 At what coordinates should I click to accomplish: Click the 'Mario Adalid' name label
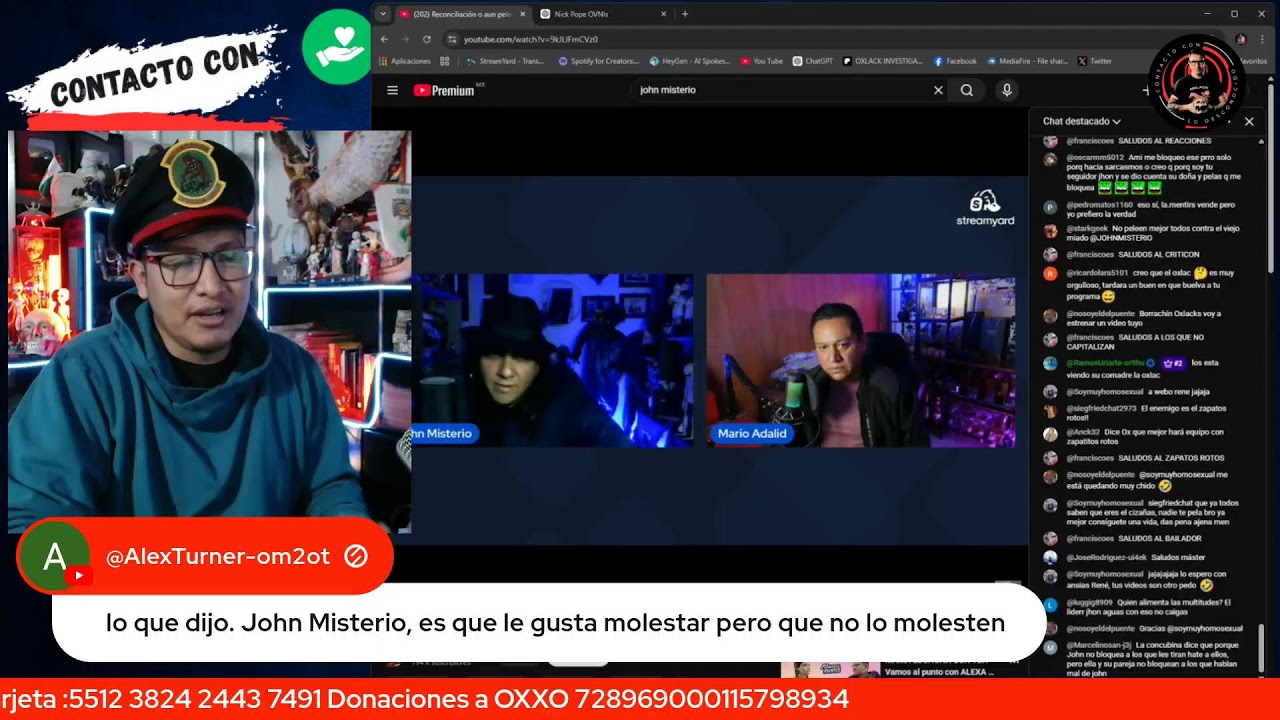752,433
